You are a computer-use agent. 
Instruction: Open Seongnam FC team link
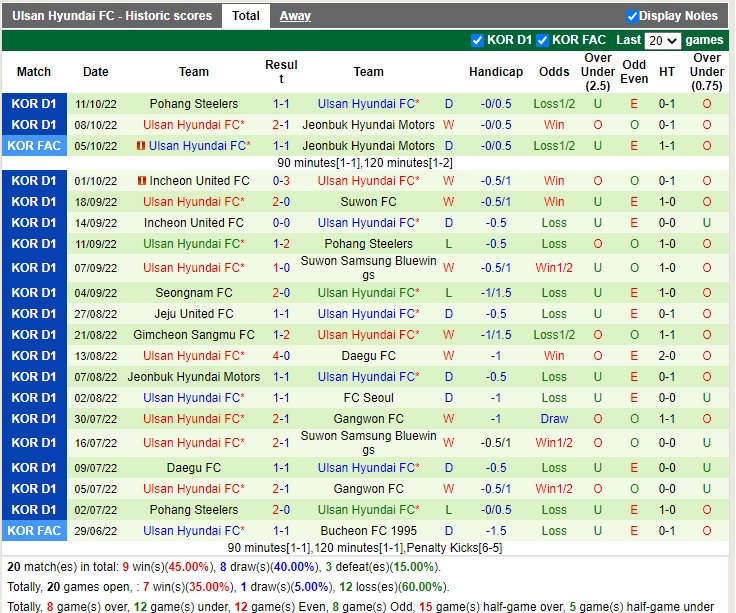point(193,293)
